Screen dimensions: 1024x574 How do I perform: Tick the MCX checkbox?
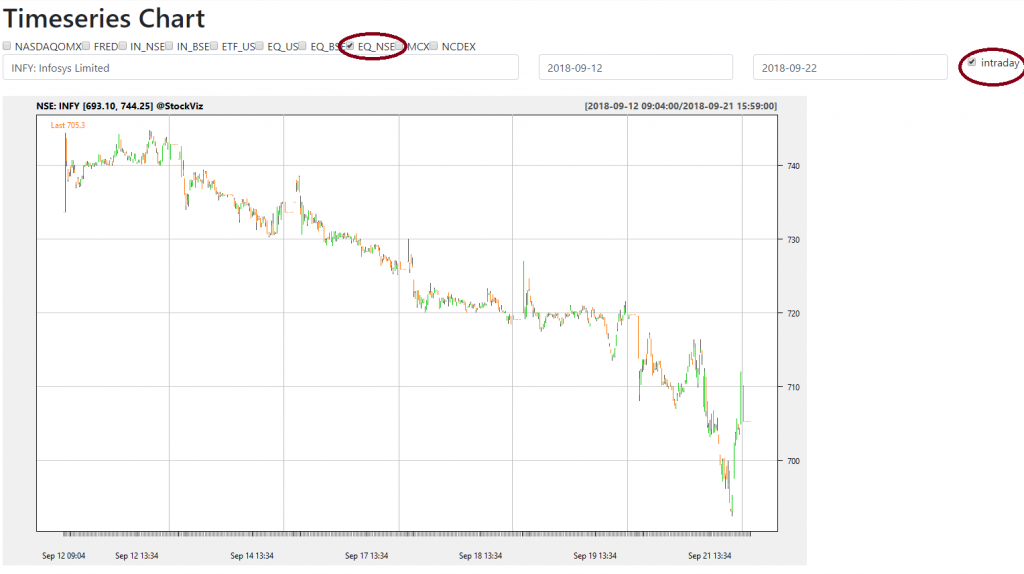coord(399,46)
